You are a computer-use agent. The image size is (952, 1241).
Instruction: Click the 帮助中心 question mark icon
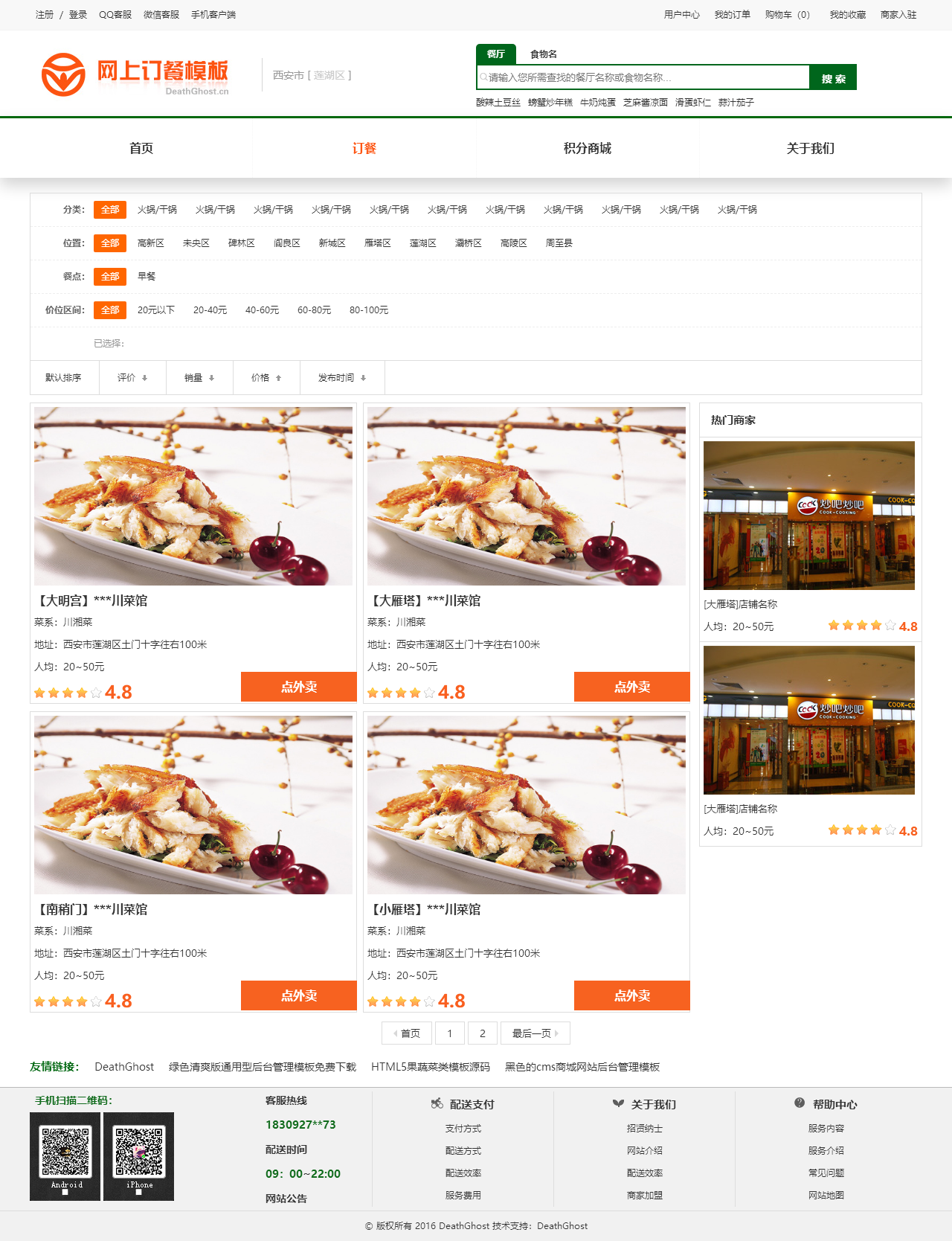point(800,1103)
